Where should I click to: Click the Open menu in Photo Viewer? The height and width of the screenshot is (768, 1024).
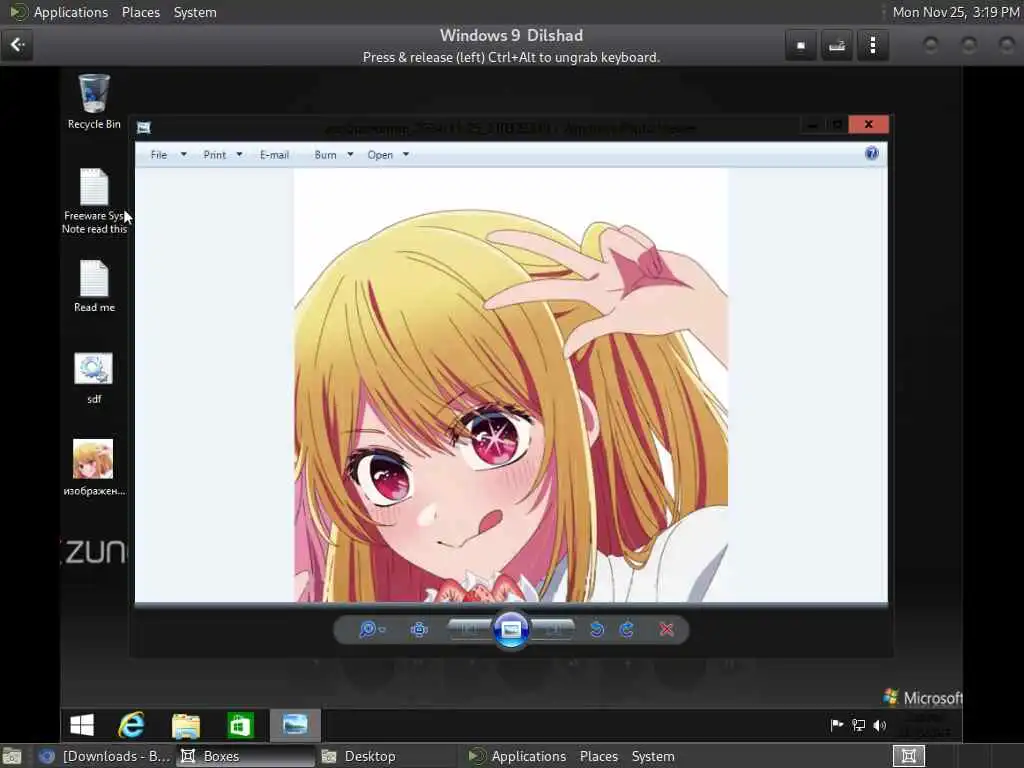point(380,155)
